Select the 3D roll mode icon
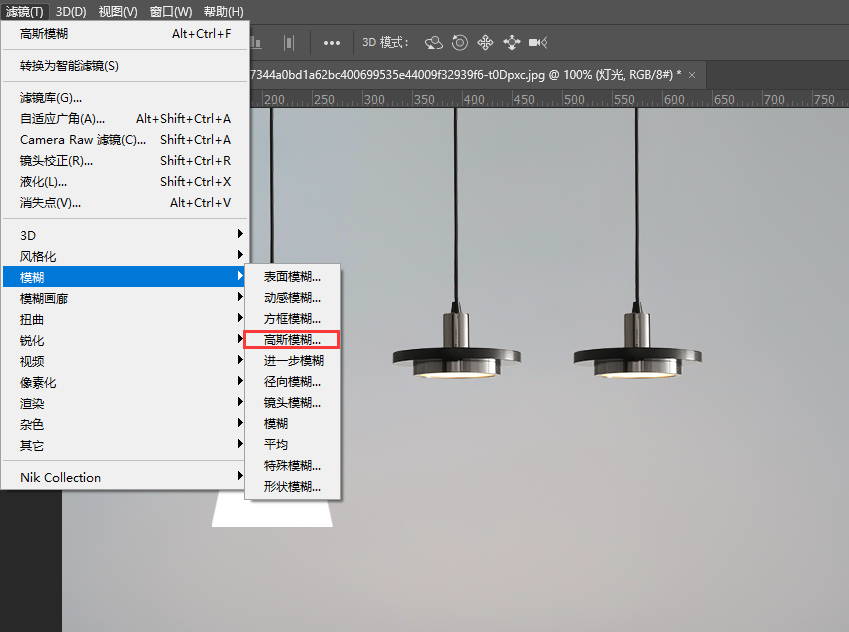849x632 pixels. (460, 42)
